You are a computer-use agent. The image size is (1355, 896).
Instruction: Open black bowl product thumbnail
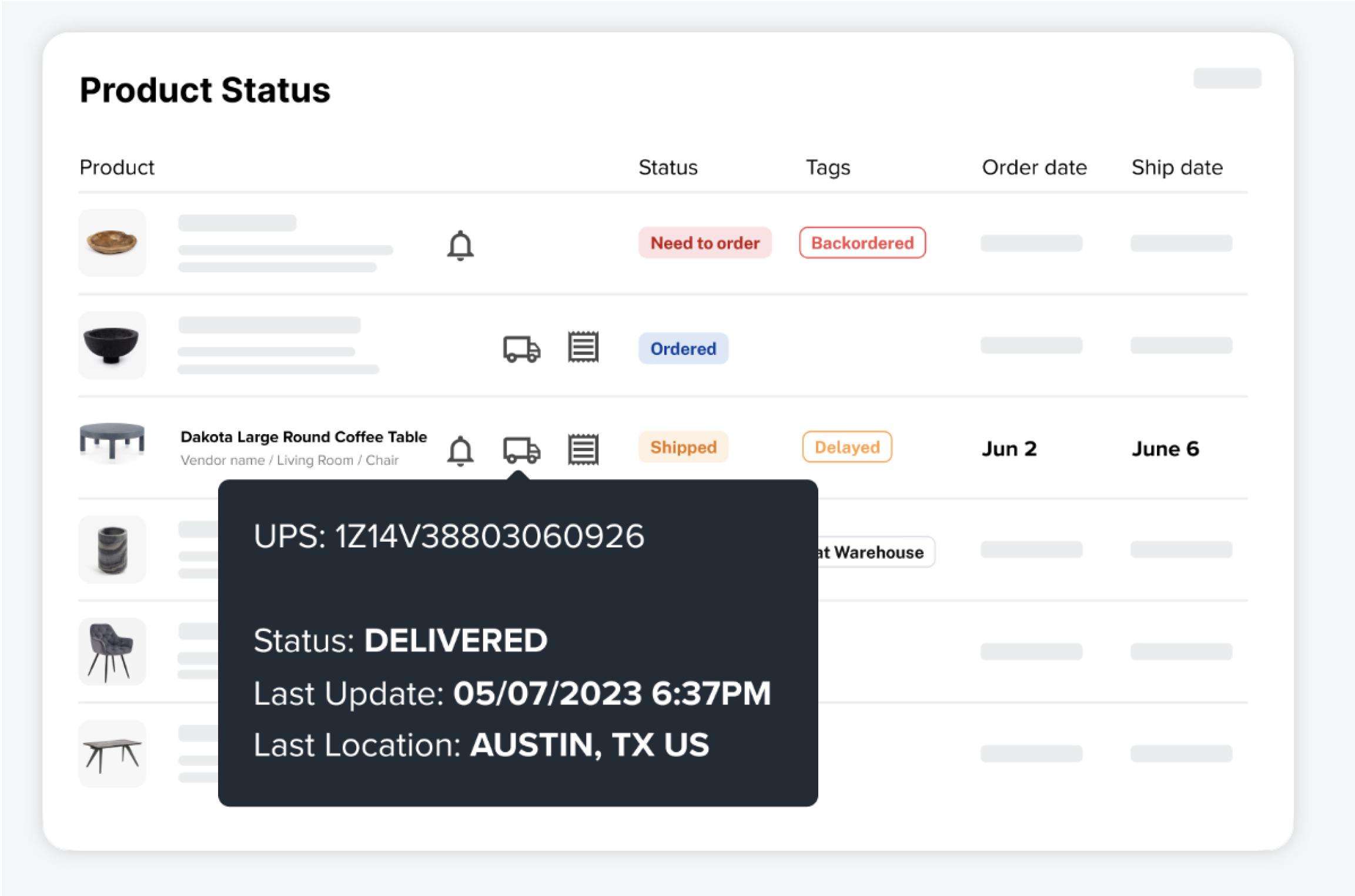pyautogui.click(x=112, y=345)
